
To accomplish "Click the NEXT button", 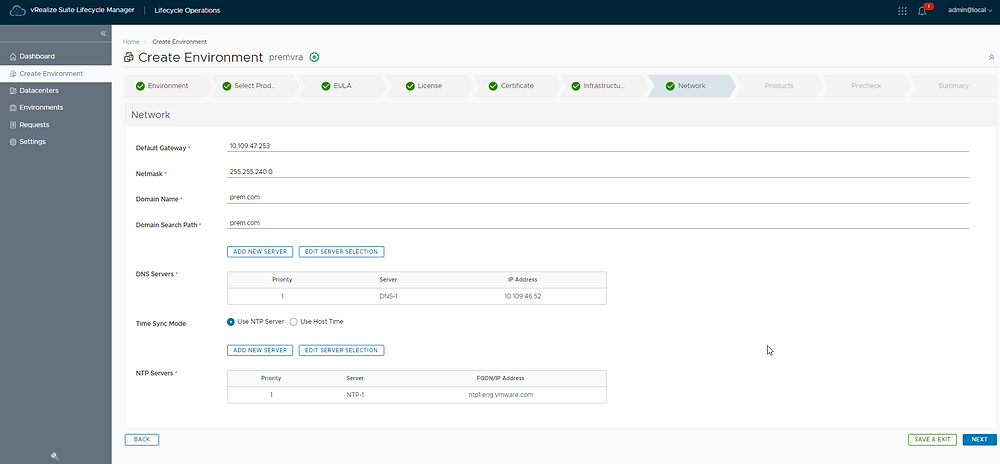I will click(x=979, y=440).
